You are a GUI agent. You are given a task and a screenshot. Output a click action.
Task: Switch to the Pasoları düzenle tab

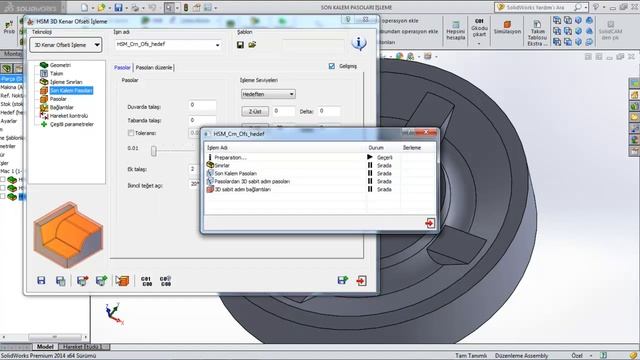[x=154, y=67]
